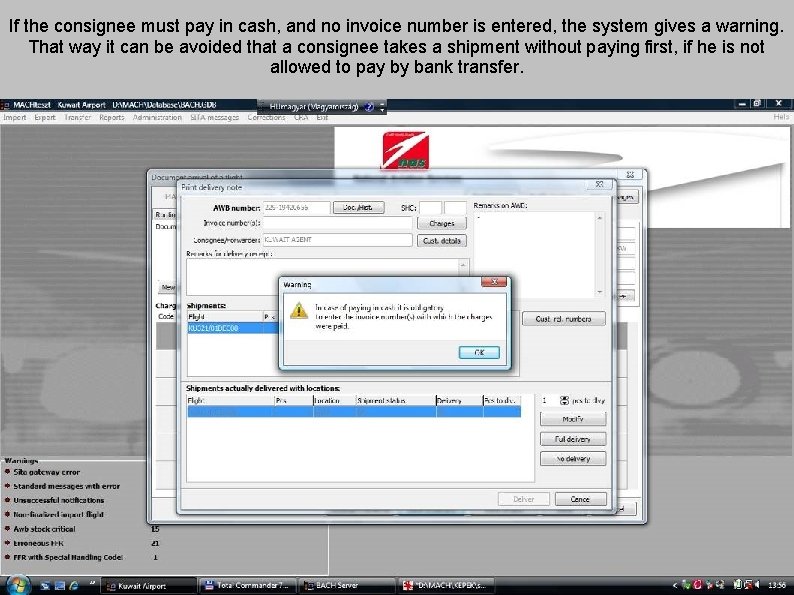Open the Corrections menu
Screen dimensions: 794x595
click(266, 117)
